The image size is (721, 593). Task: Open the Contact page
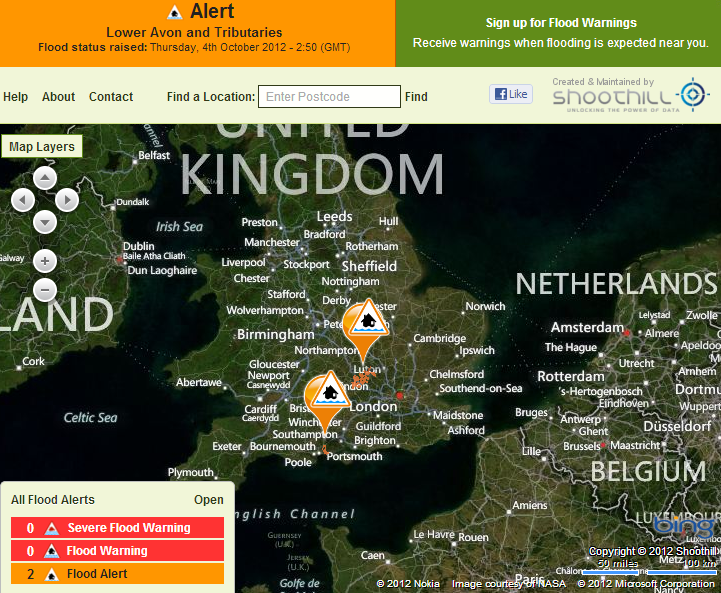tap(111, 97)
